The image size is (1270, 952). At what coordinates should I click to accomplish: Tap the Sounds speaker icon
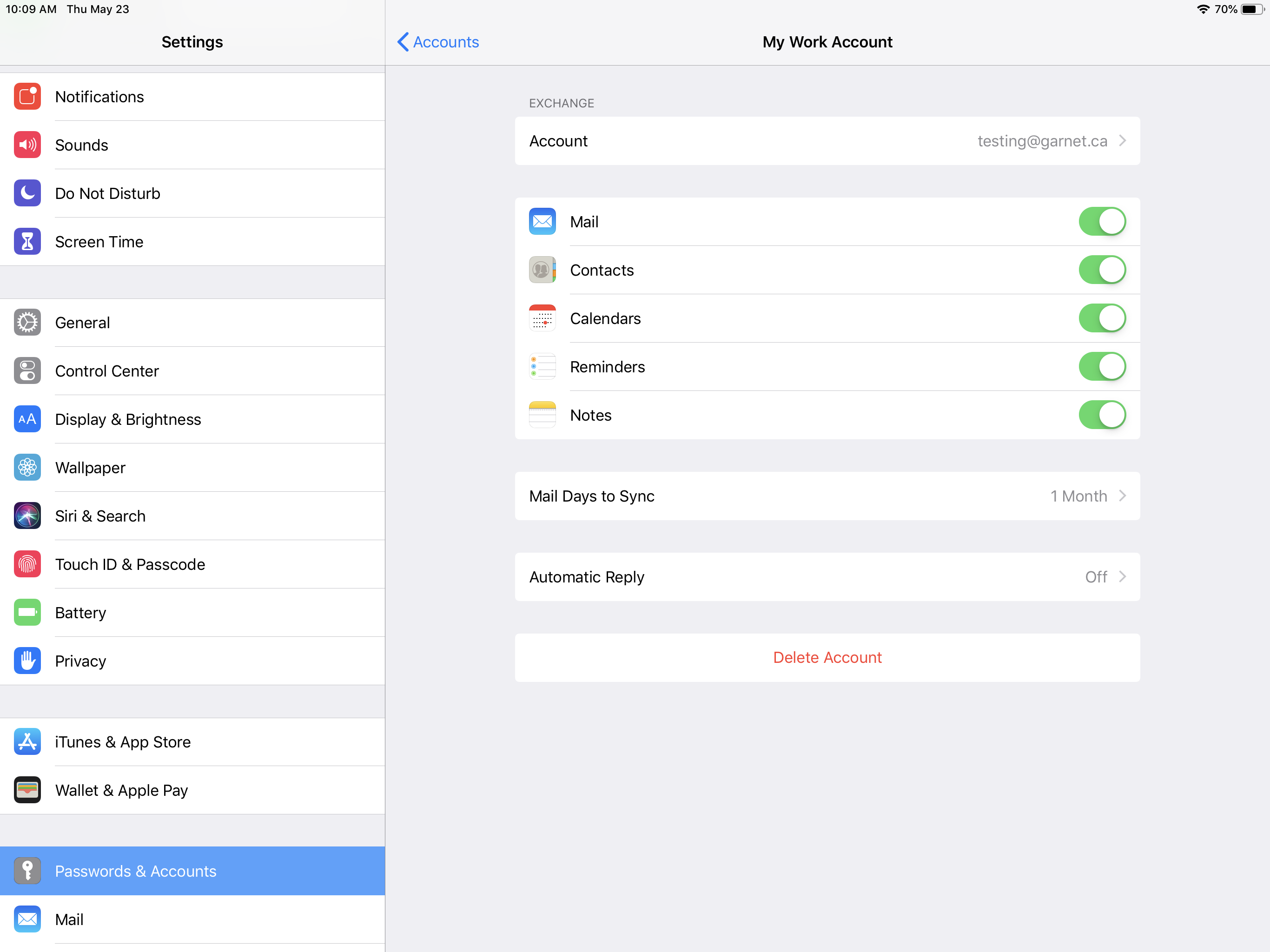[x=27, y=145]
